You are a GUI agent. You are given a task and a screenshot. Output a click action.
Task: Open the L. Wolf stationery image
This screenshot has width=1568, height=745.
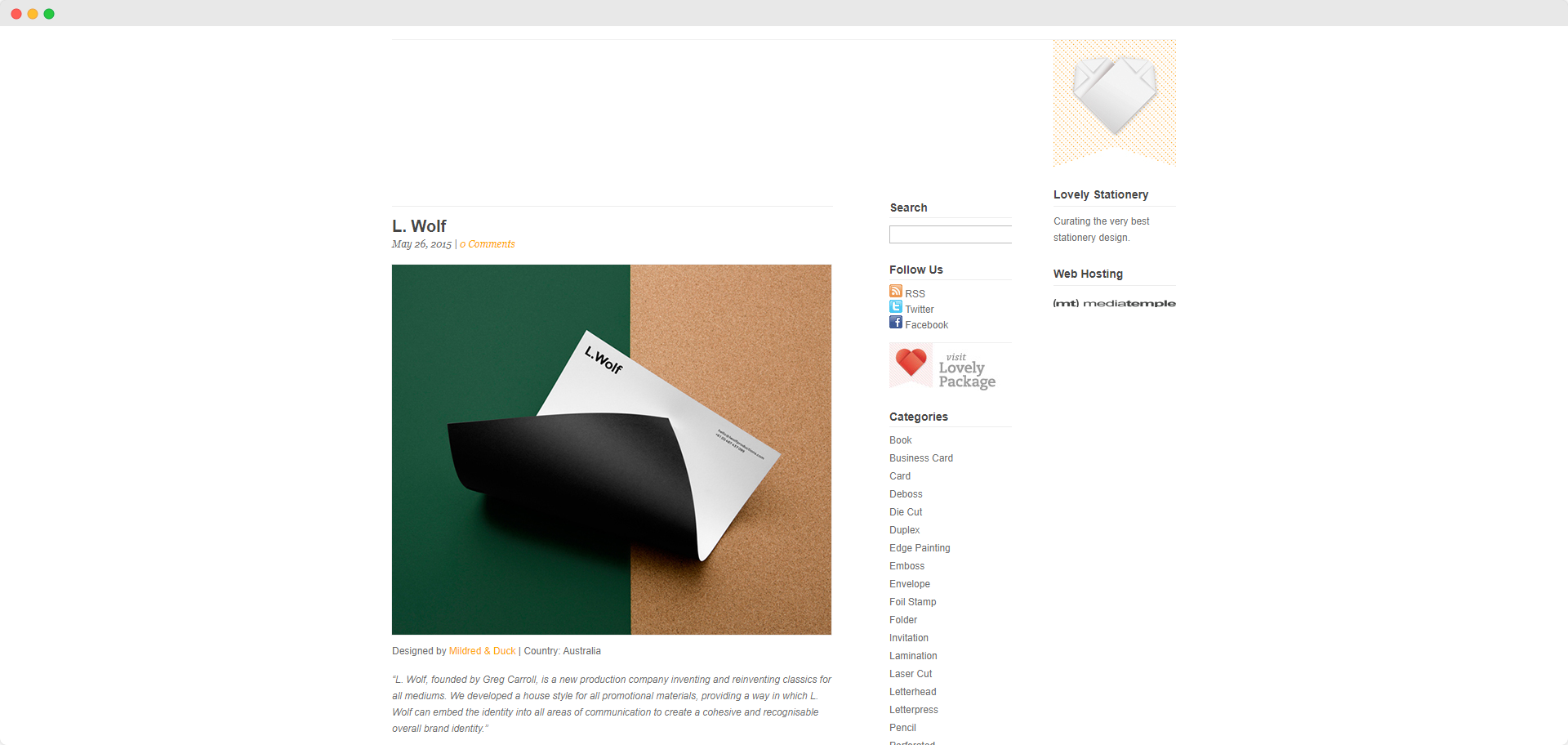[x=612, y=449]
